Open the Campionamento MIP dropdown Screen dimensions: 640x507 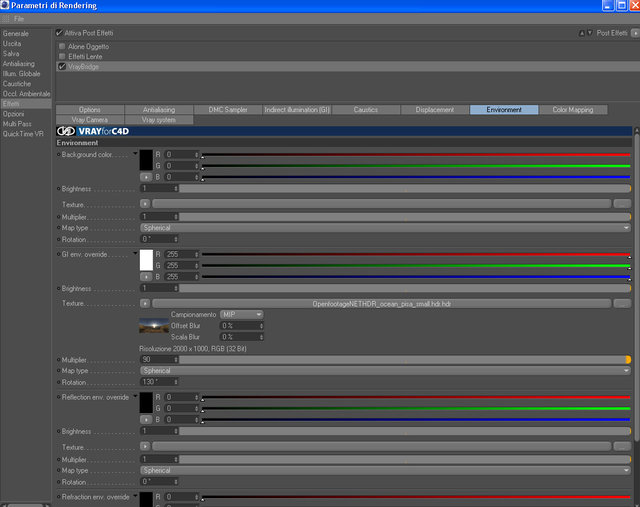(242, 314)
